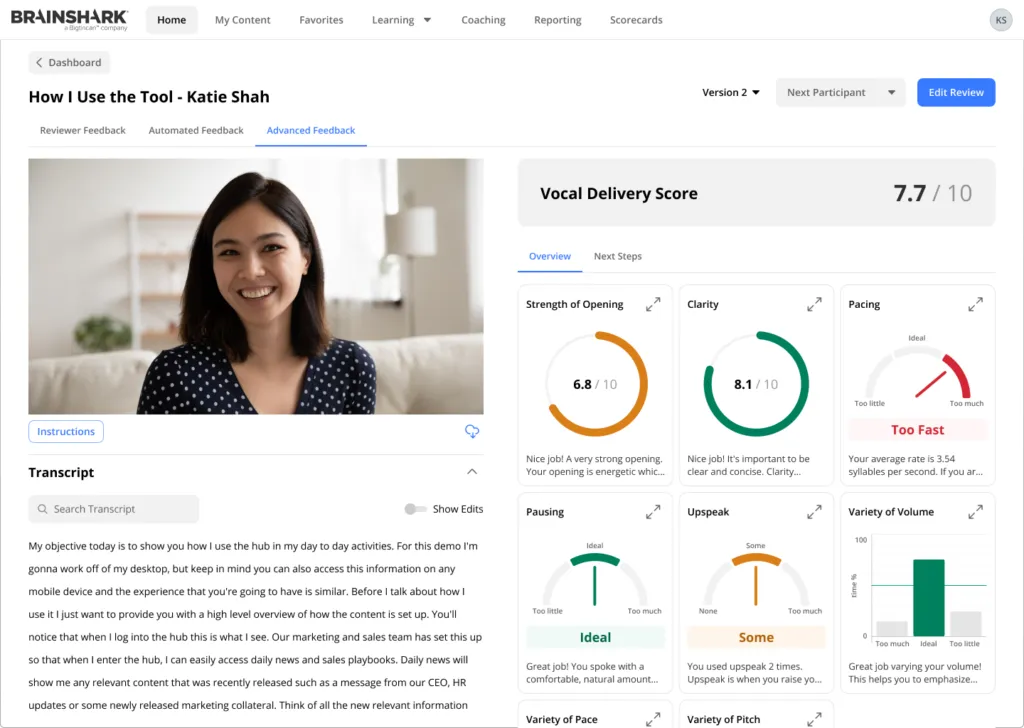Click 'Your average rate is 3.54' text
The image size is (1024, 728).
[x=901, y=459]
